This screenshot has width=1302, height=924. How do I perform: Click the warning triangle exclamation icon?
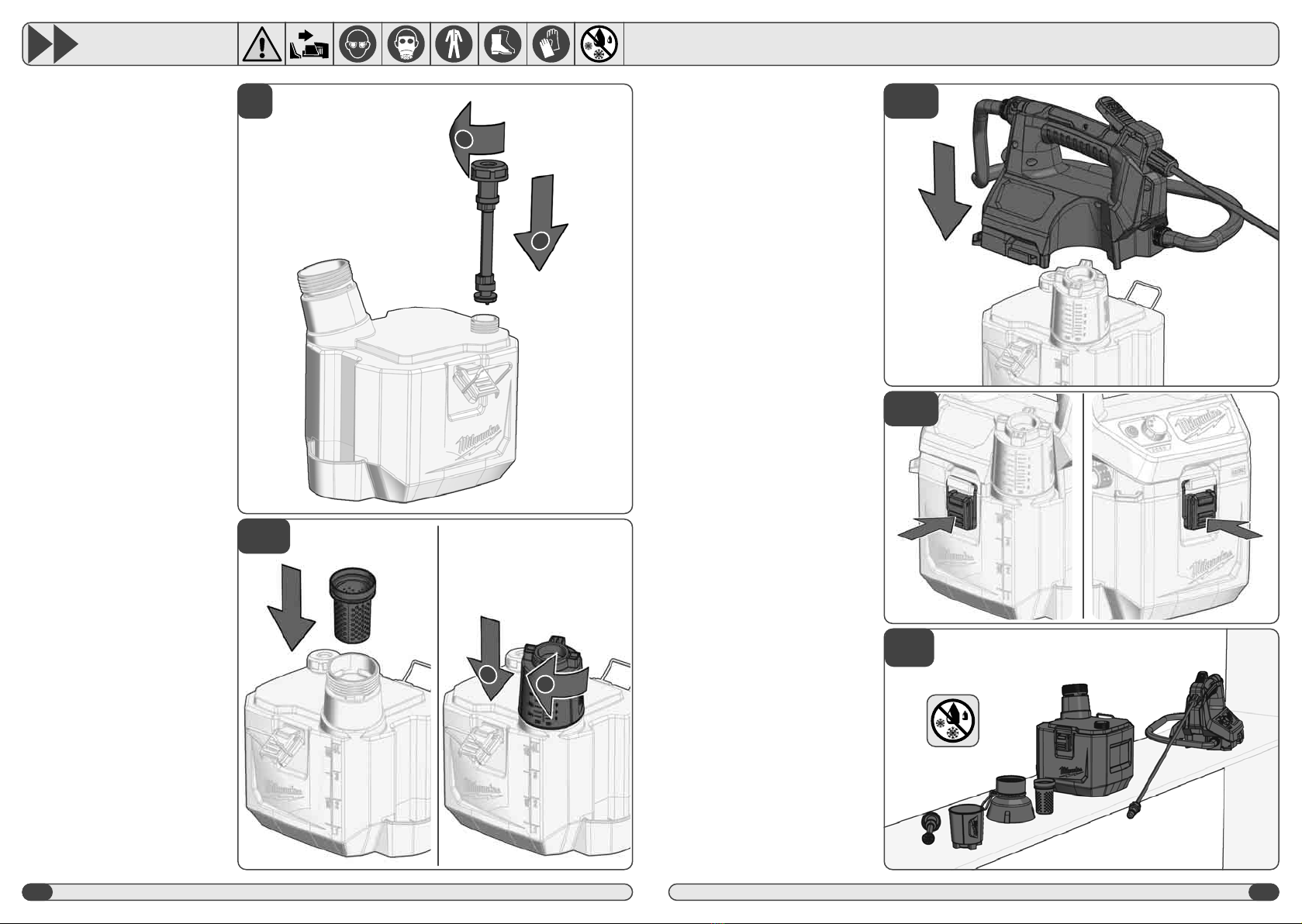[262, 44]
